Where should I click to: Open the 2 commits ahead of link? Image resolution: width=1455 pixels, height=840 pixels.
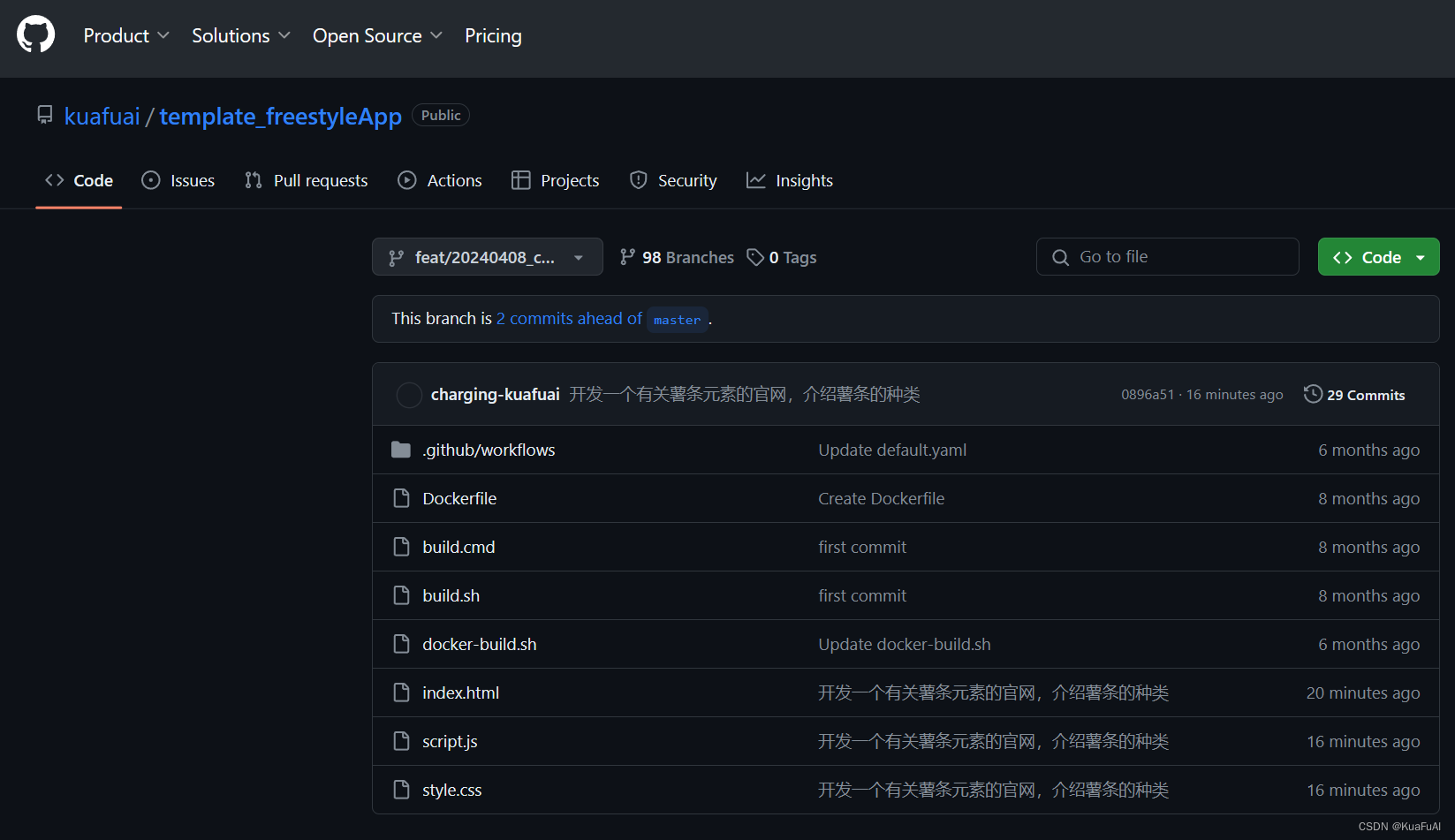[569, 318]
